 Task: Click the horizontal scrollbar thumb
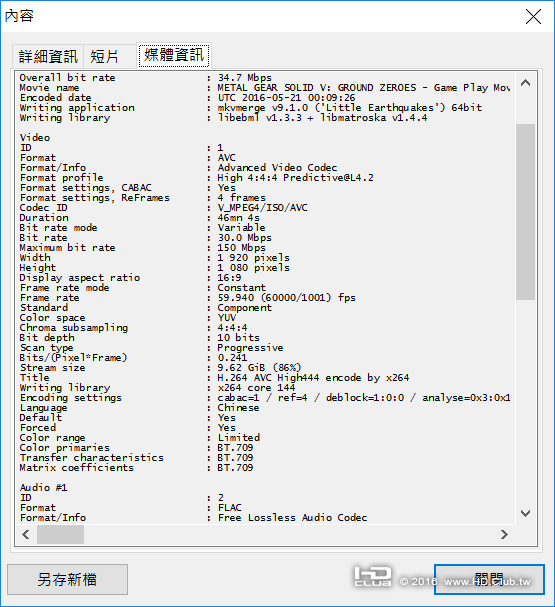tap(60, 535)
